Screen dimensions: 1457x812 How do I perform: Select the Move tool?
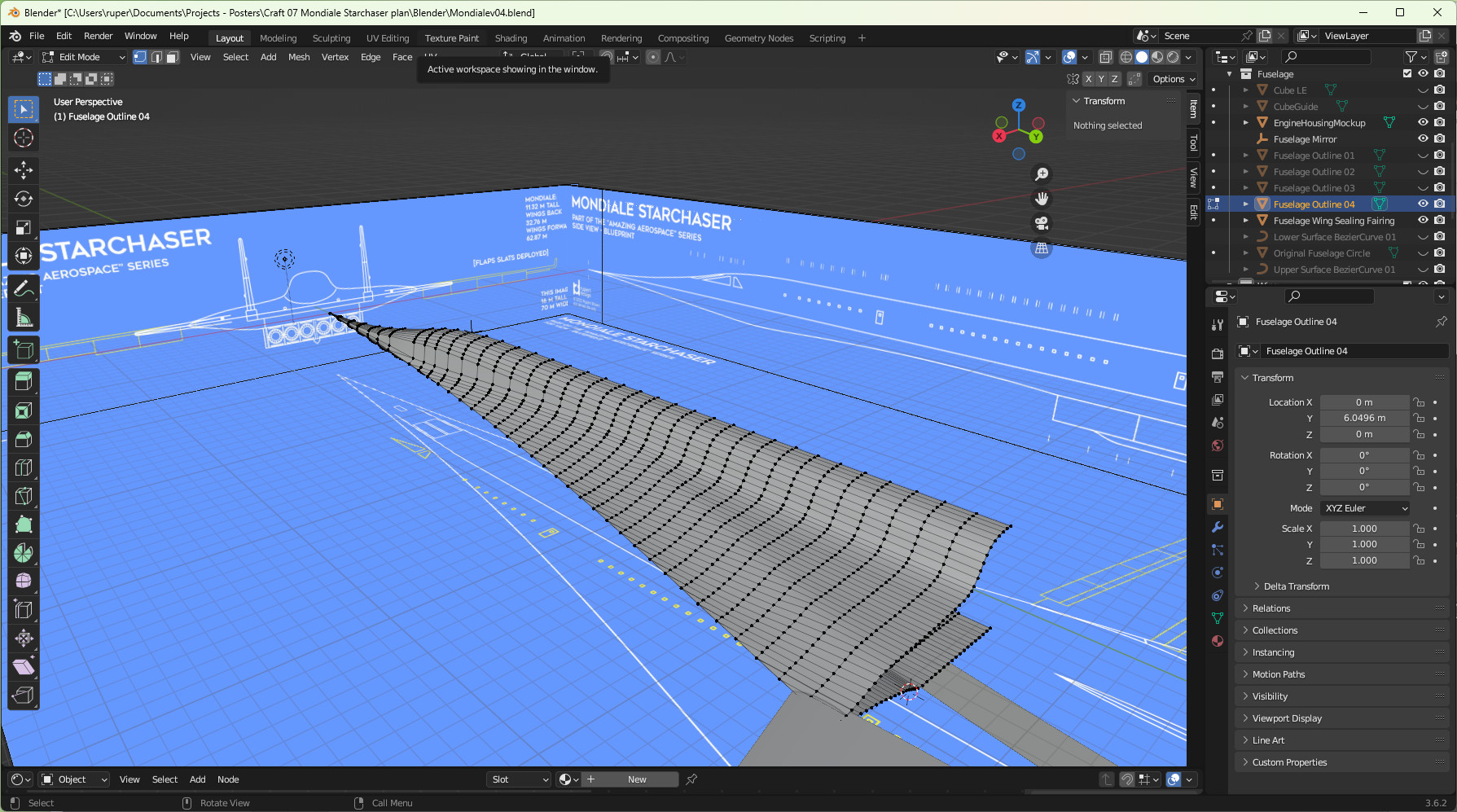click(24, 169)
